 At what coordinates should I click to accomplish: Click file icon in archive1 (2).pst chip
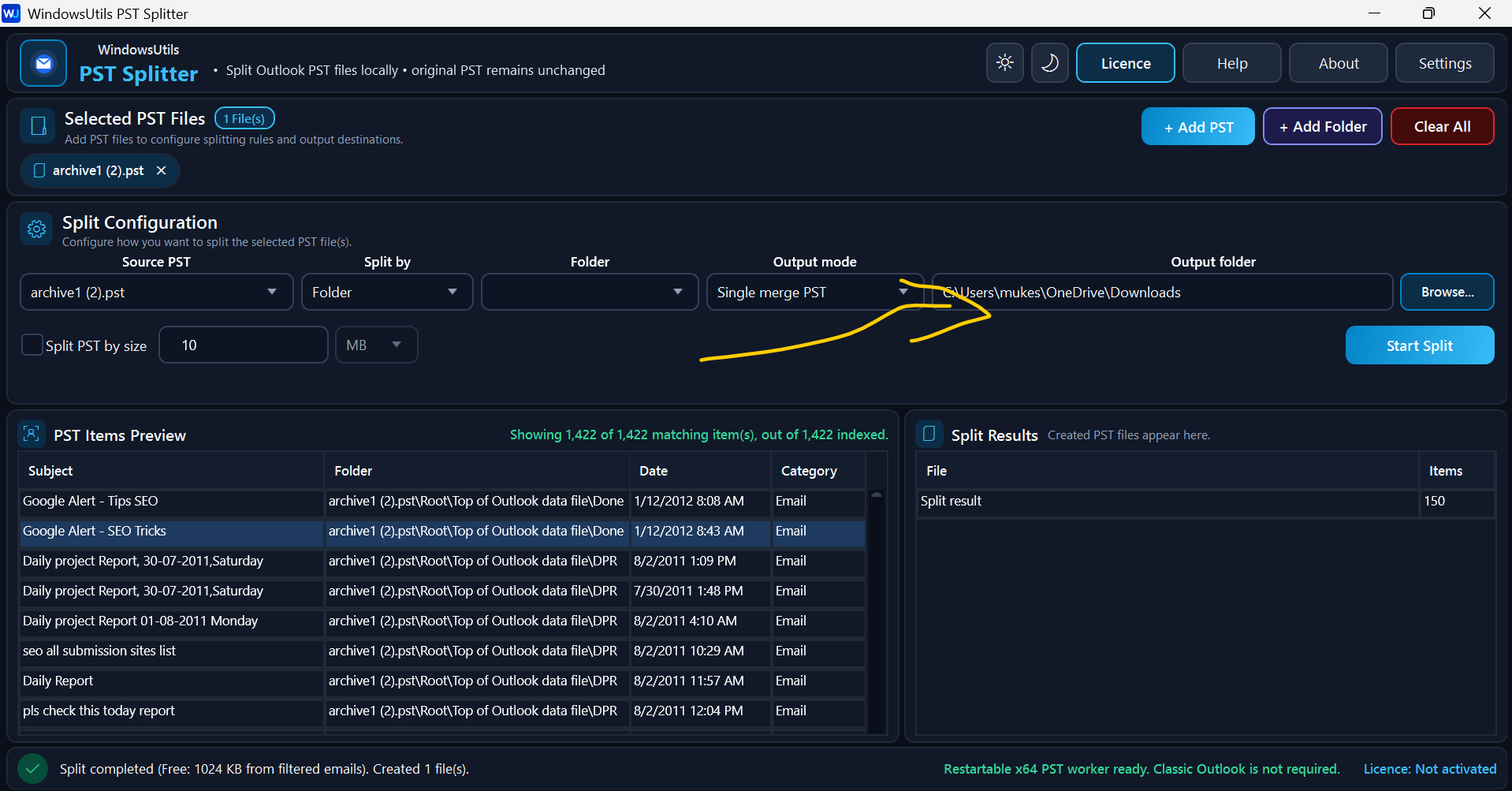tap(39, 170)
